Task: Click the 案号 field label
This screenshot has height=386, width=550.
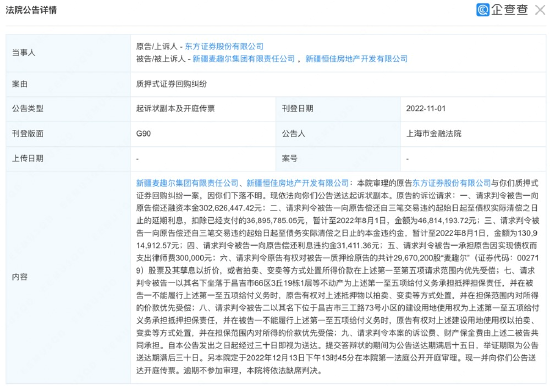Action: (289, 159)
